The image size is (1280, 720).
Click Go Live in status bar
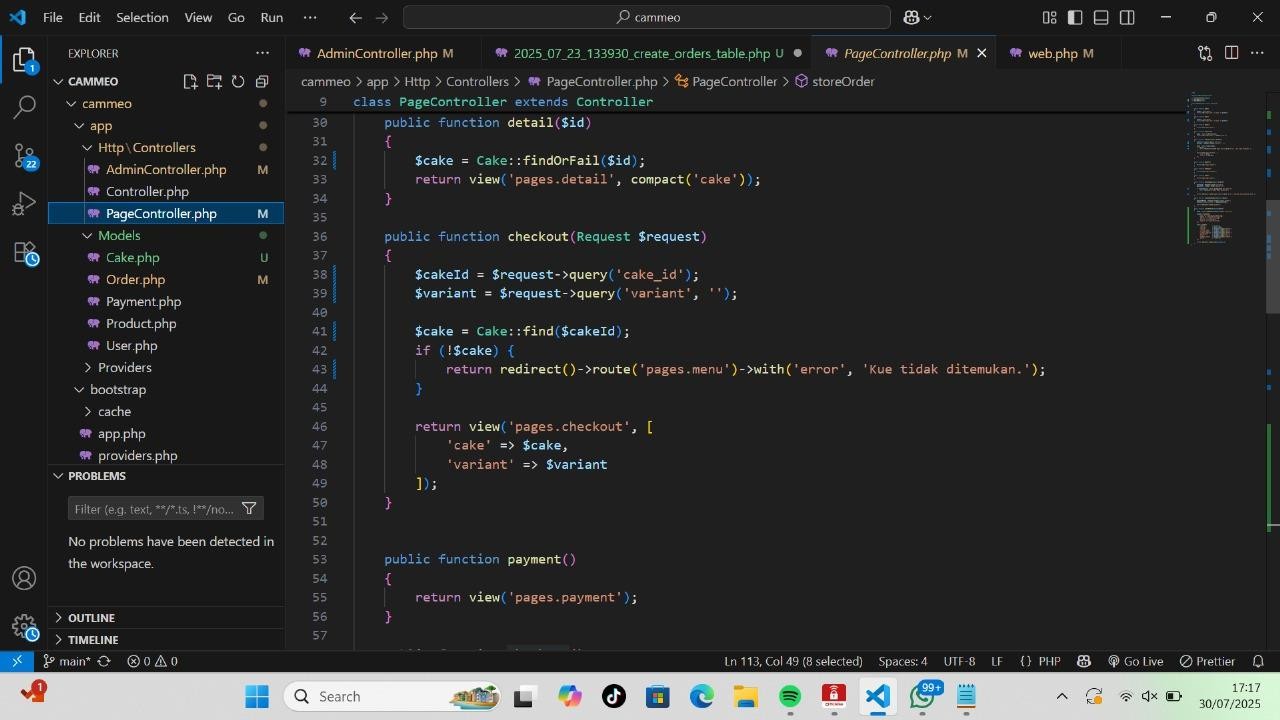(1135, 661)
